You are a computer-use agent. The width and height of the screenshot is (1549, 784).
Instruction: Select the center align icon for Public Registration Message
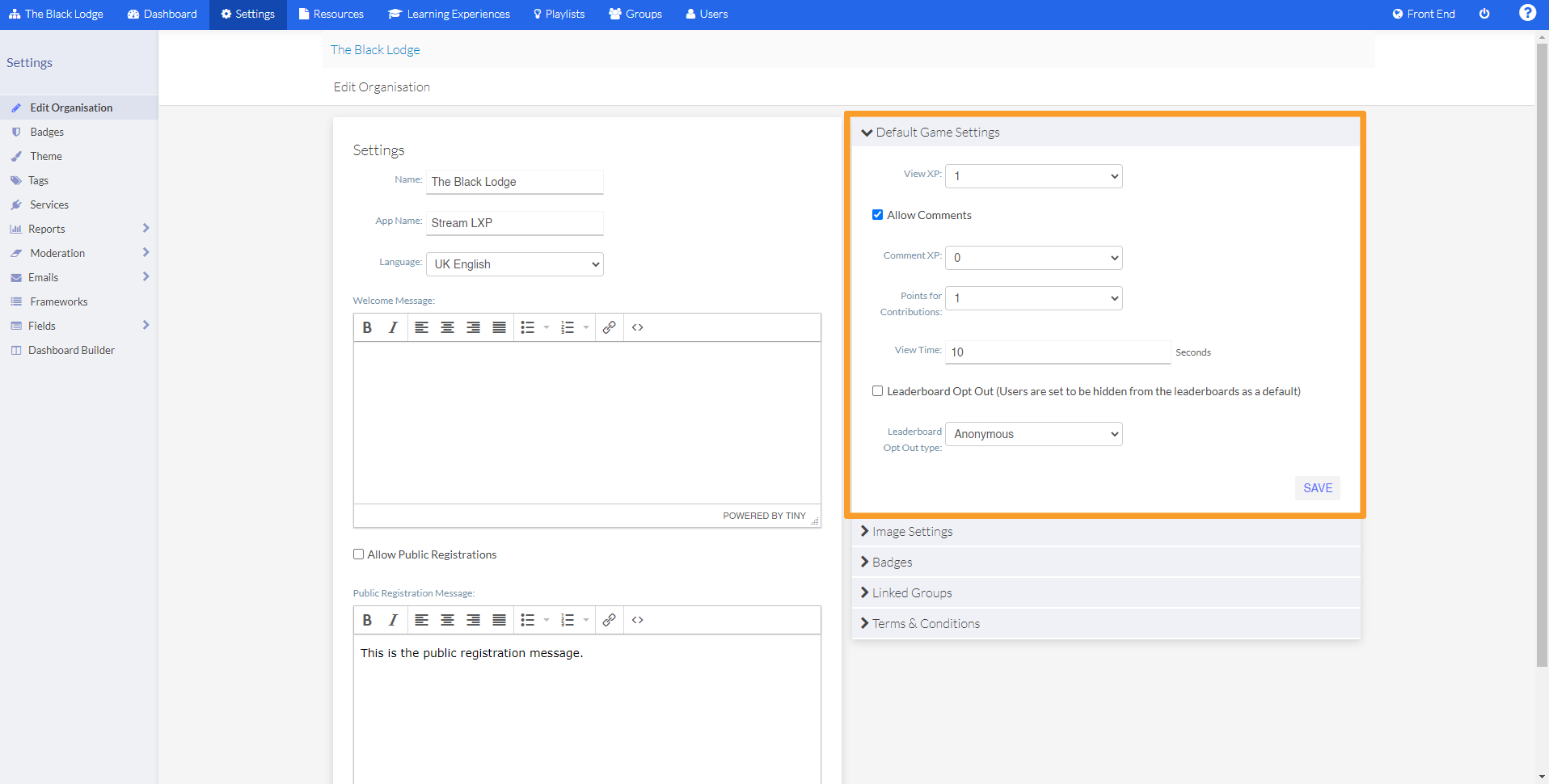click(447, 620)
